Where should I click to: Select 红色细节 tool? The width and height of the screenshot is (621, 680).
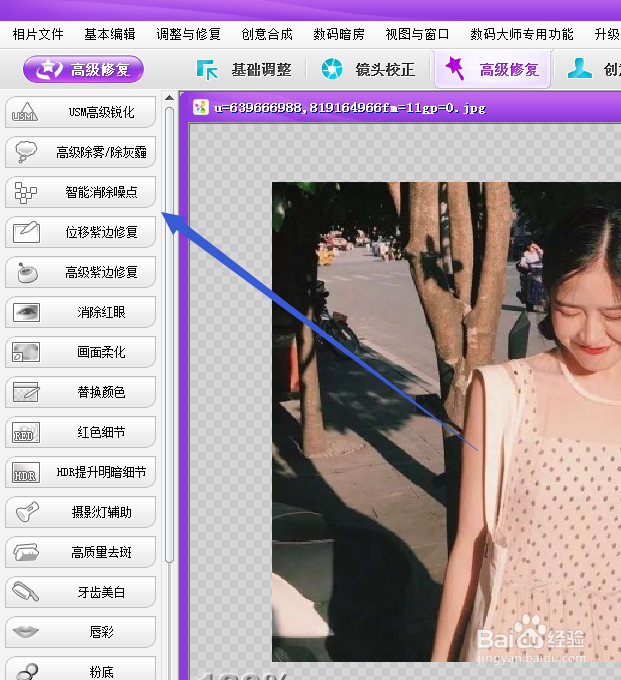tap(80, 432)
